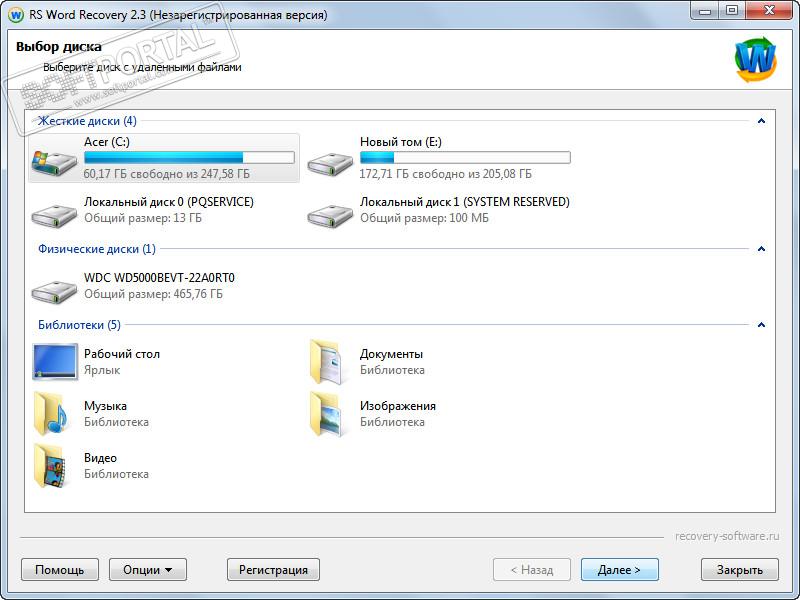Click the Физические диски (1) heading

coord(97,249)
